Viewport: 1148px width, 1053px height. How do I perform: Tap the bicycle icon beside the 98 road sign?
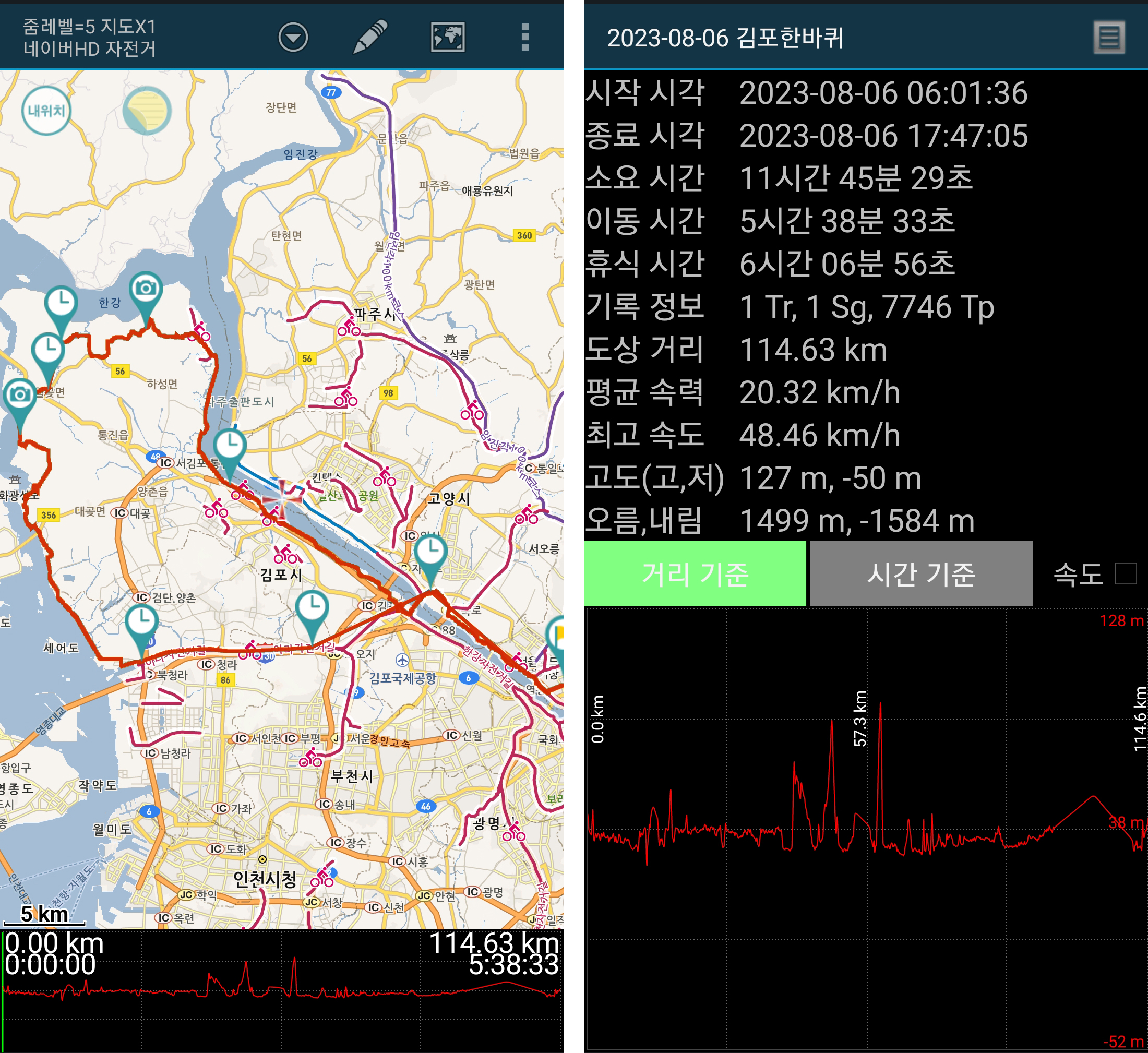tap(346, 397)
